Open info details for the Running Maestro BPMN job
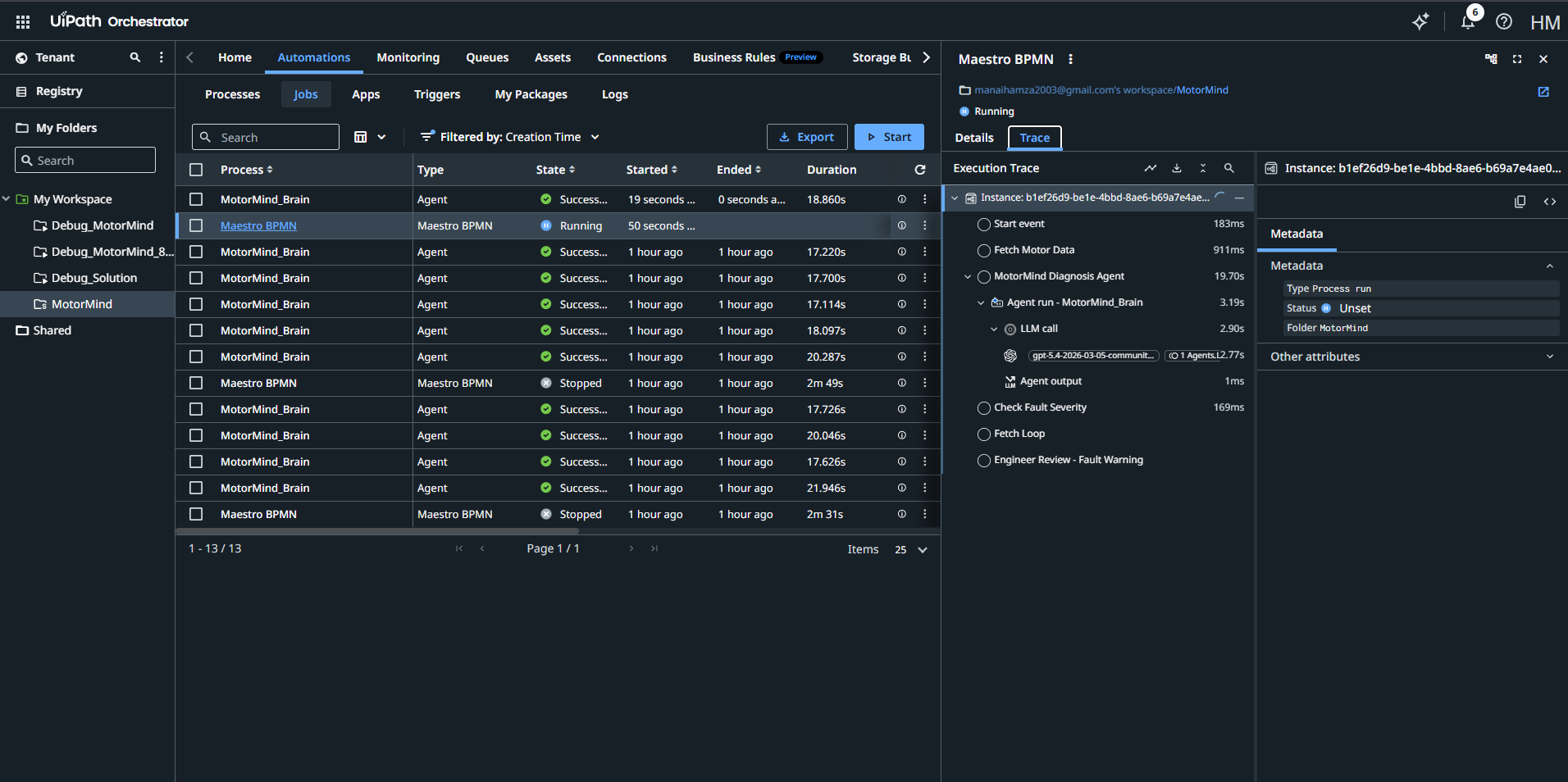The image size is (1568, 782). tap(902, 225)
